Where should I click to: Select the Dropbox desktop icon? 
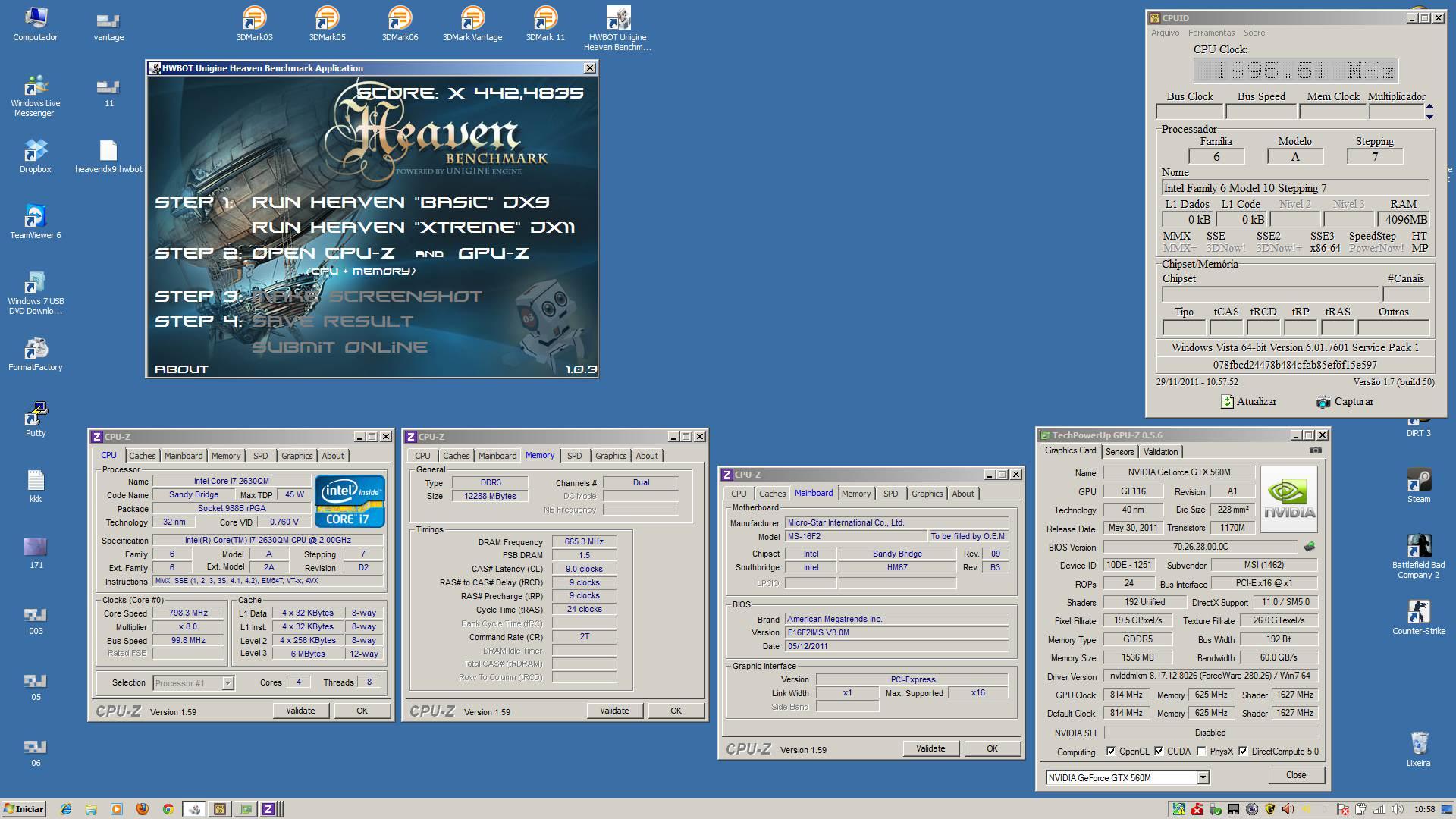tap(36, 155)
